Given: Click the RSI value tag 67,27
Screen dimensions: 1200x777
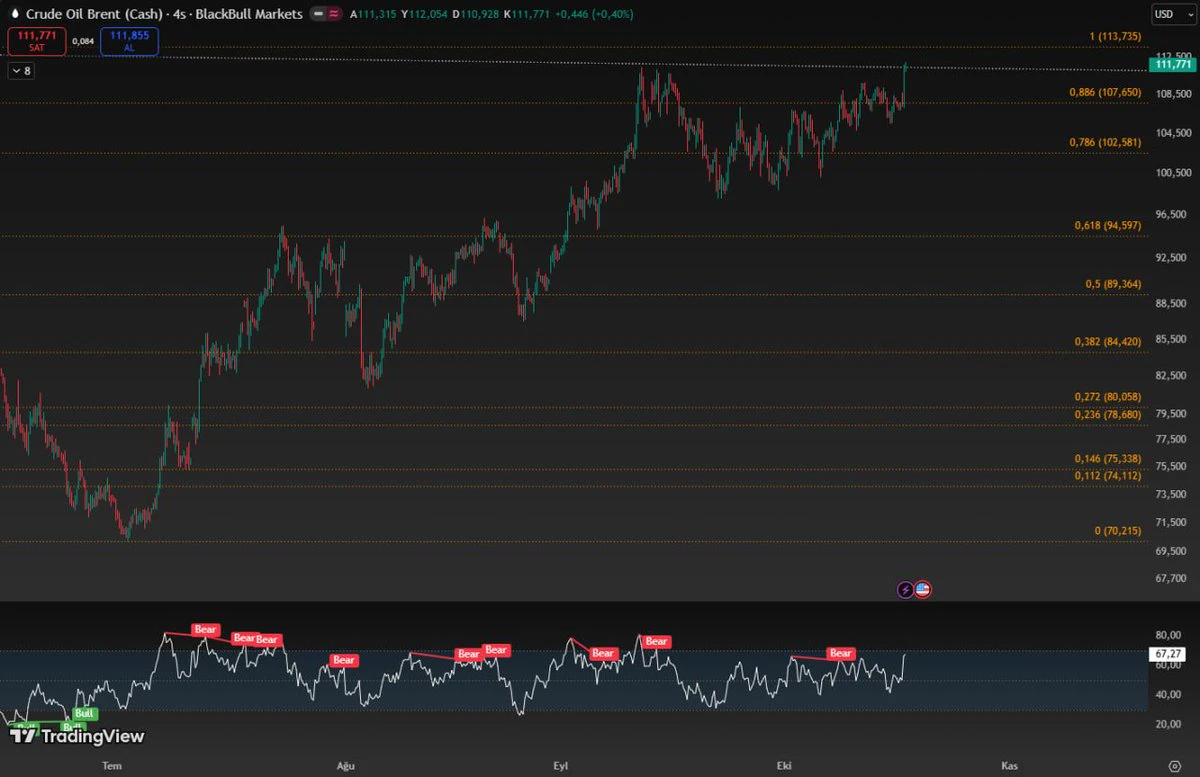Looking at the screenshot, I should coord(1168,654).
